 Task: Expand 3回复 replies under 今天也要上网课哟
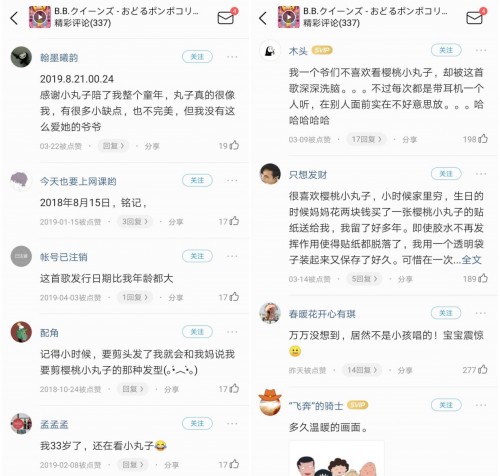[x=135, y=221]
